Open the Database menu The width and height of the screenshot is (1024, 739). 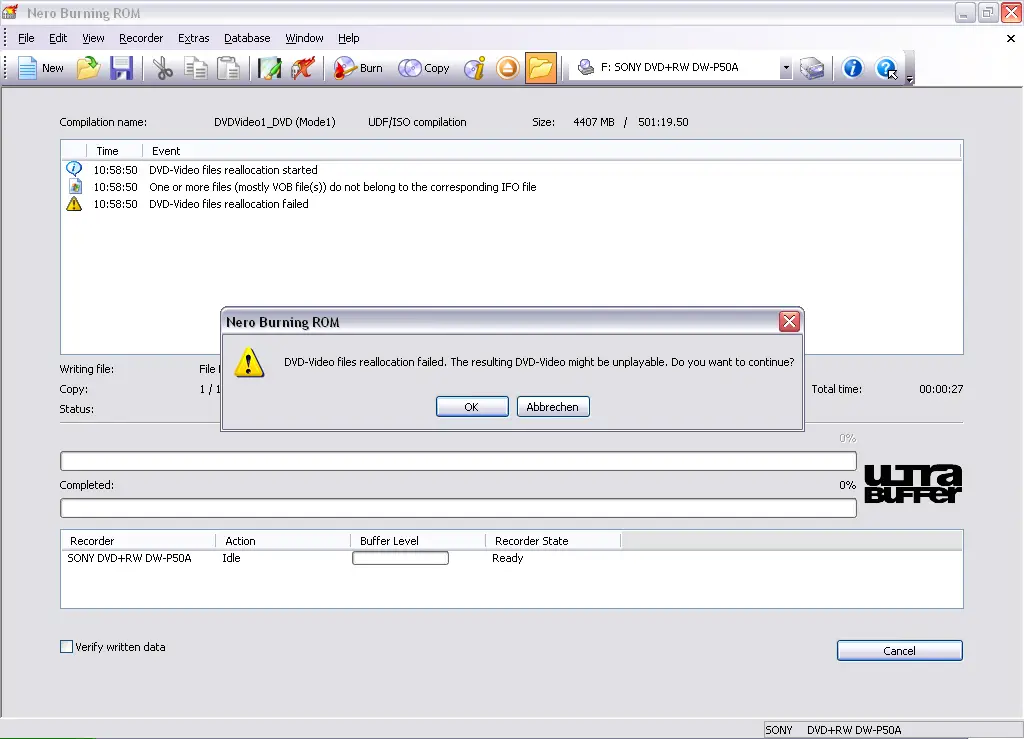247,38
